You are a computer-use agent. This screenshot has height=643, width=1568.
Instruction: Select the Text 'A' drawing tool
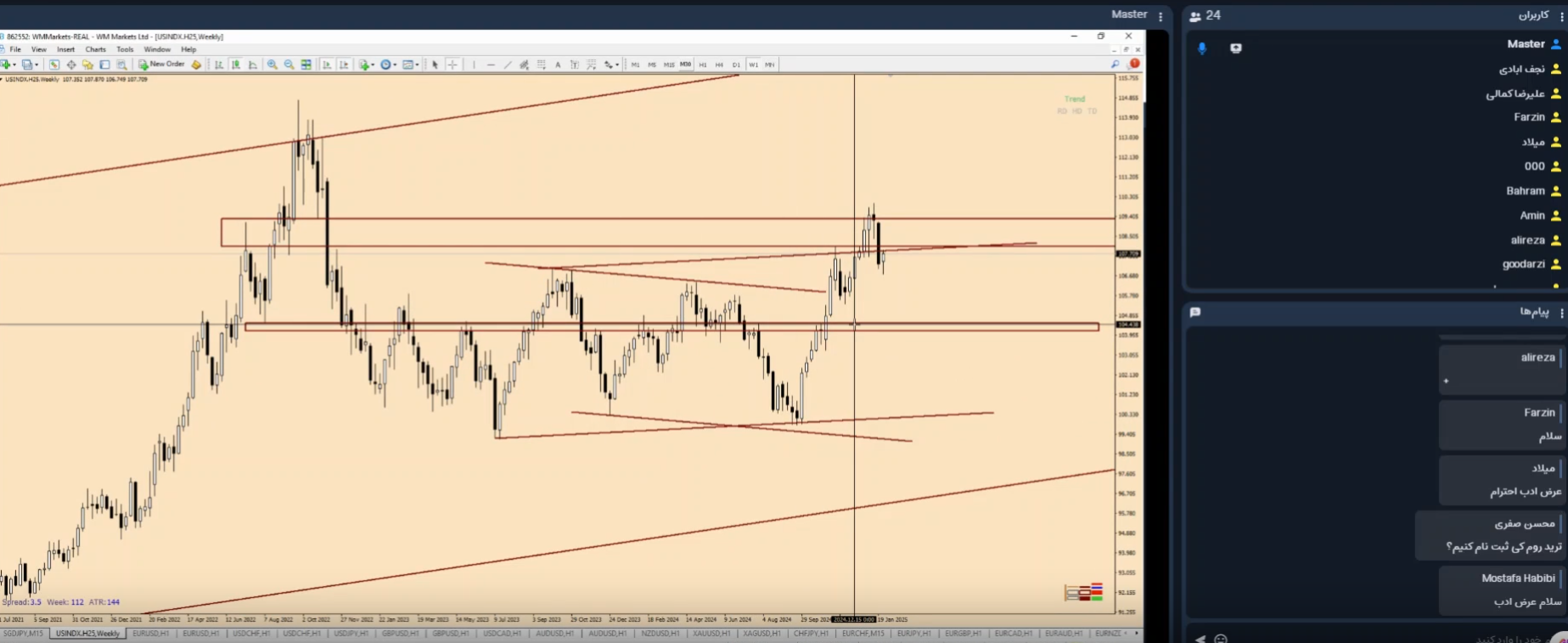[558, 65]
